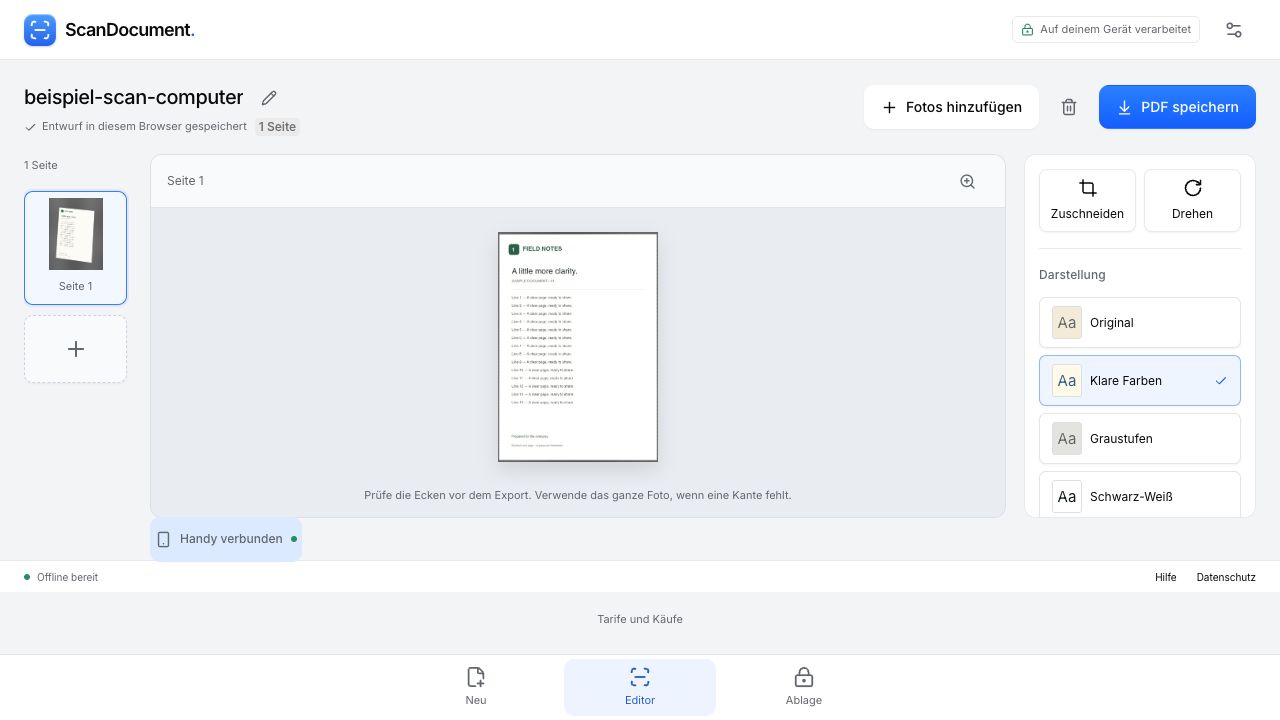This screenshot has height=720, width=1280.
Task: Click the Handy verbunden phone indicator
Action: coord(226,539)
